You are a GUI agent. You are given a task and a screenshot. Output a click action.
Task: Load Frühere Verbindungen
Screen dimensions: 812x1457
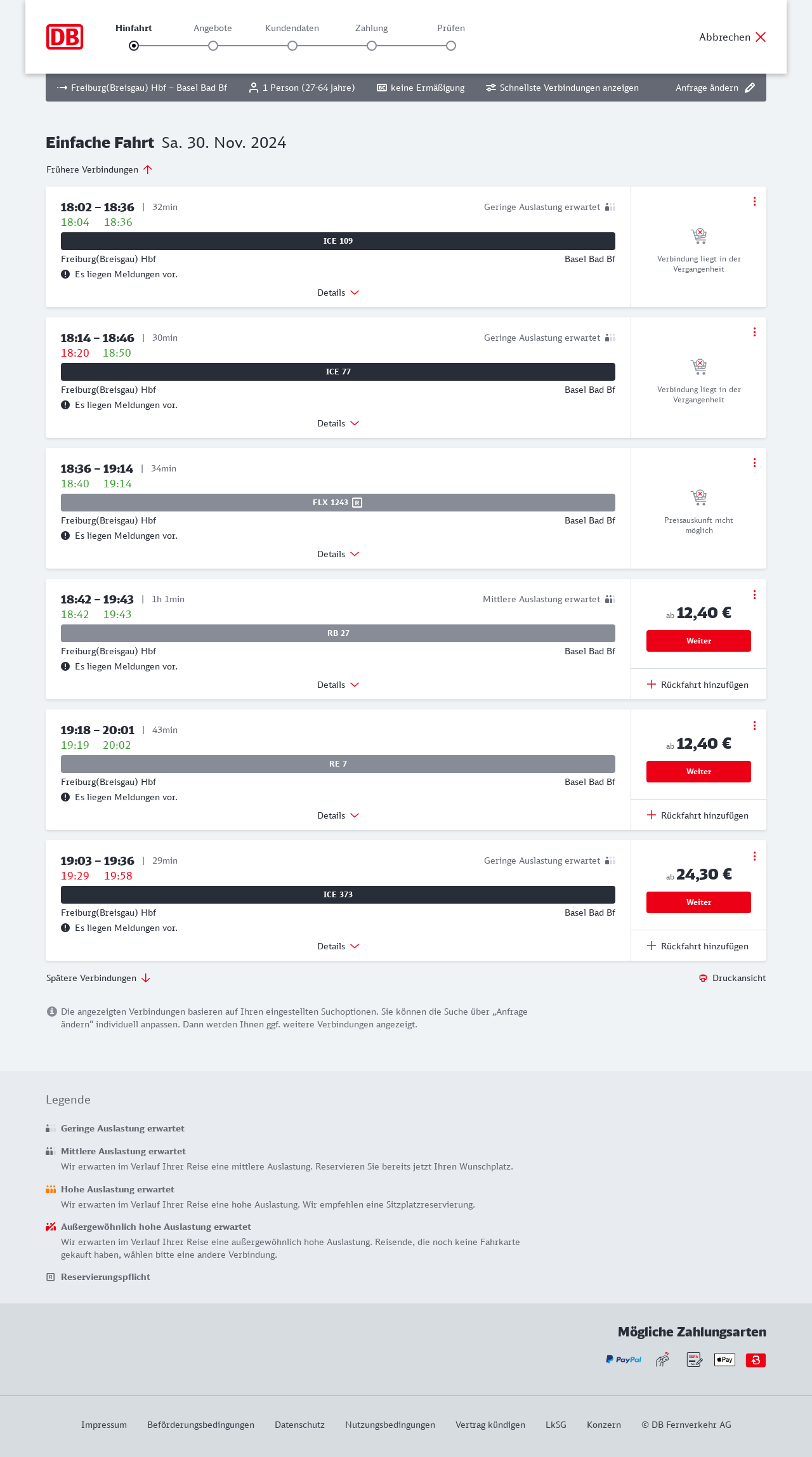coord(99,169)
